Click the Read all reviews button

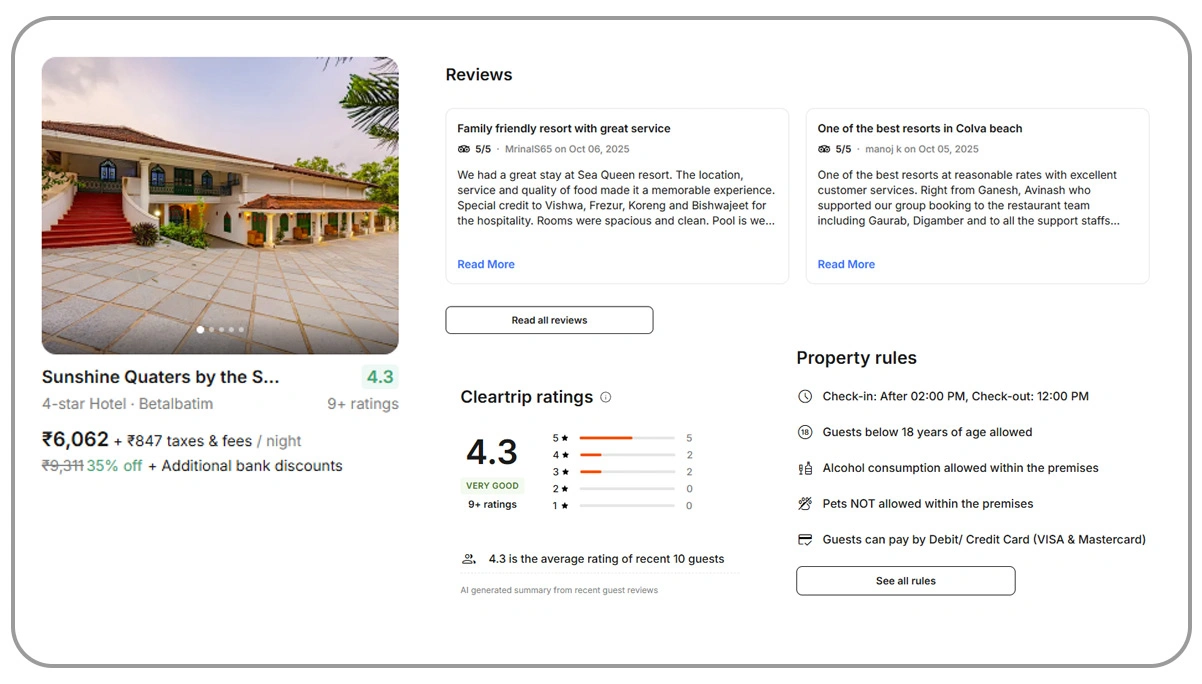(x=549, y=319)
